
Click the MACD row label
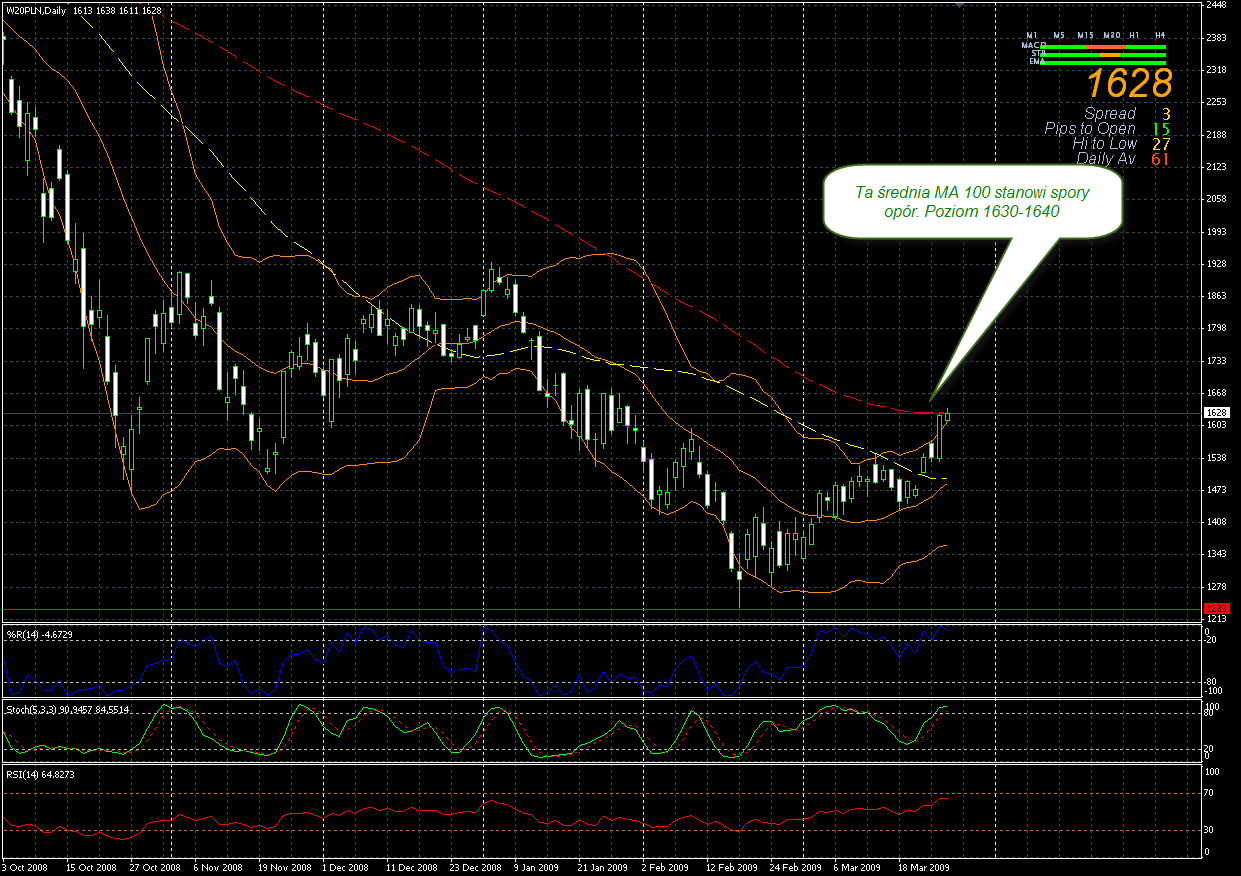tap(1034, 45)
